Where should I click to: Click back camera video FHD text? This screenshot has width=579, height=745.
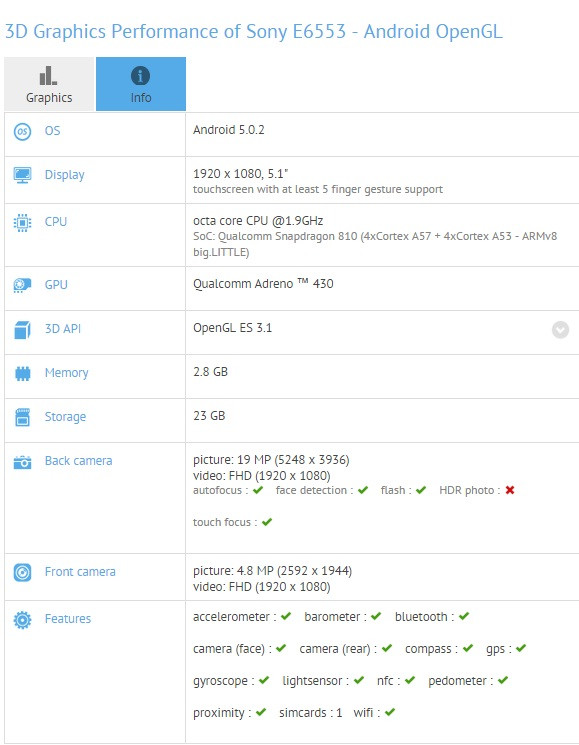point(262,476)
